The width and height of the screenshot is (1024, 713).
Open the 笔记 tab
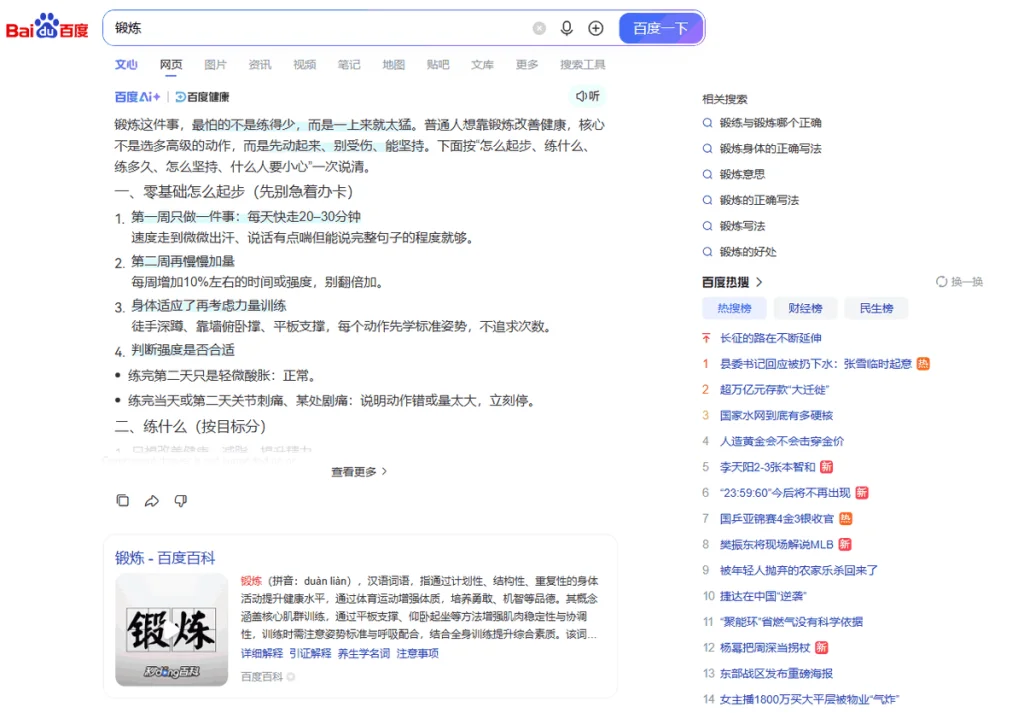pos(349,65)
